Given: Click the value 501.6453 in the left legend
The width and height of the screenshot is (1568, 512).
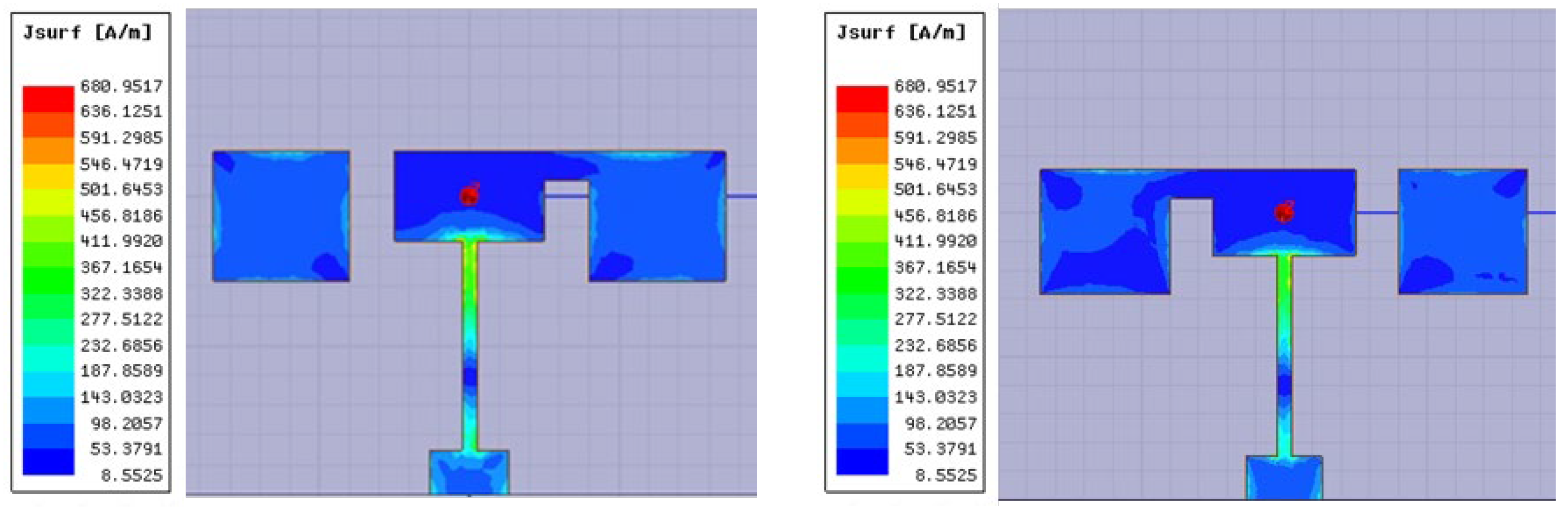Looking at the screenshot, I should [x=122, y=189].
